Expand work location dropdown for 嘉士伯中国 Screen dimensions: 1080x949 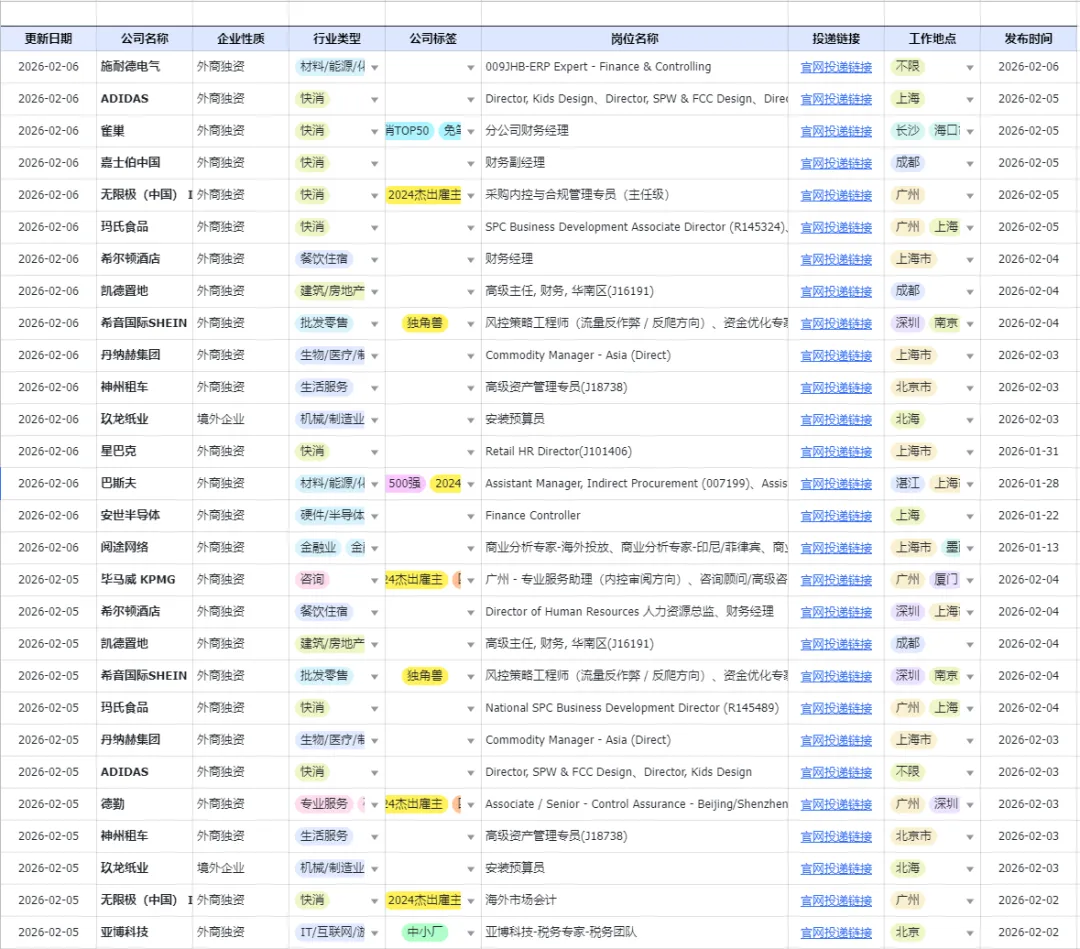click(970, 164)
